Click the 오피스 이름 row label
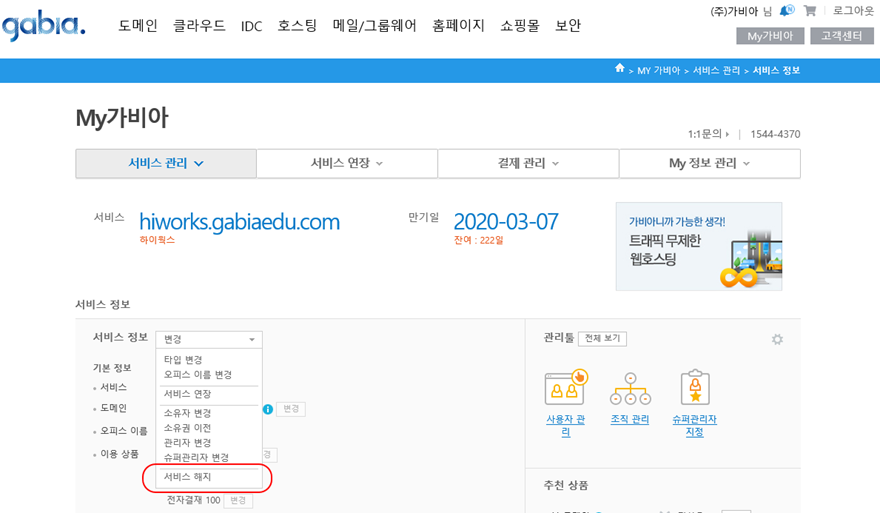This screenshot has width=880, height=513. pyautogui.click(x=123, y=431)
